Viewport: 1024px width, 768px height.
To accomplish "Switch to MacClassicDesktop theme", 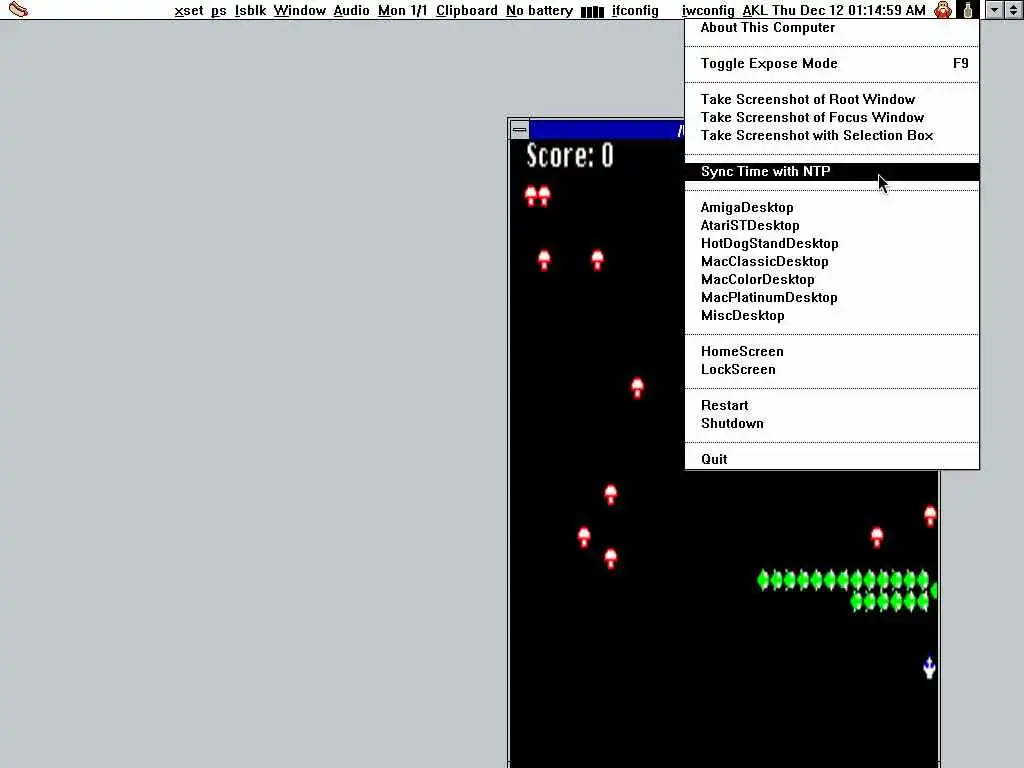I will point(832,261).
